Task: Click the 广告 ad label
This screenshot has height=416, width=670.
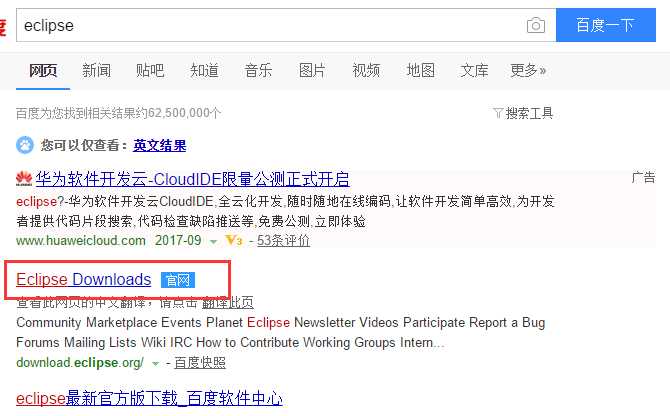Action: click(643, 177)
